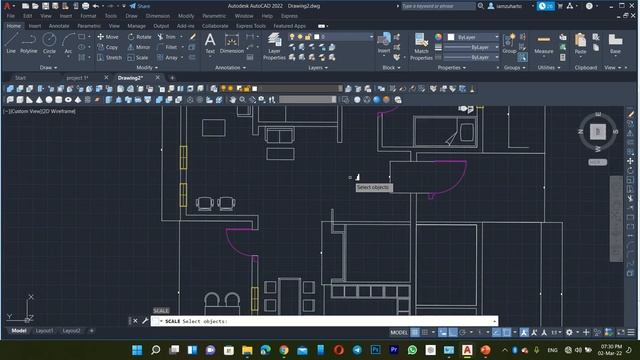Switch to the Manage ribbon tab
Screen dimensions: 640x360
tap(136, 26)
